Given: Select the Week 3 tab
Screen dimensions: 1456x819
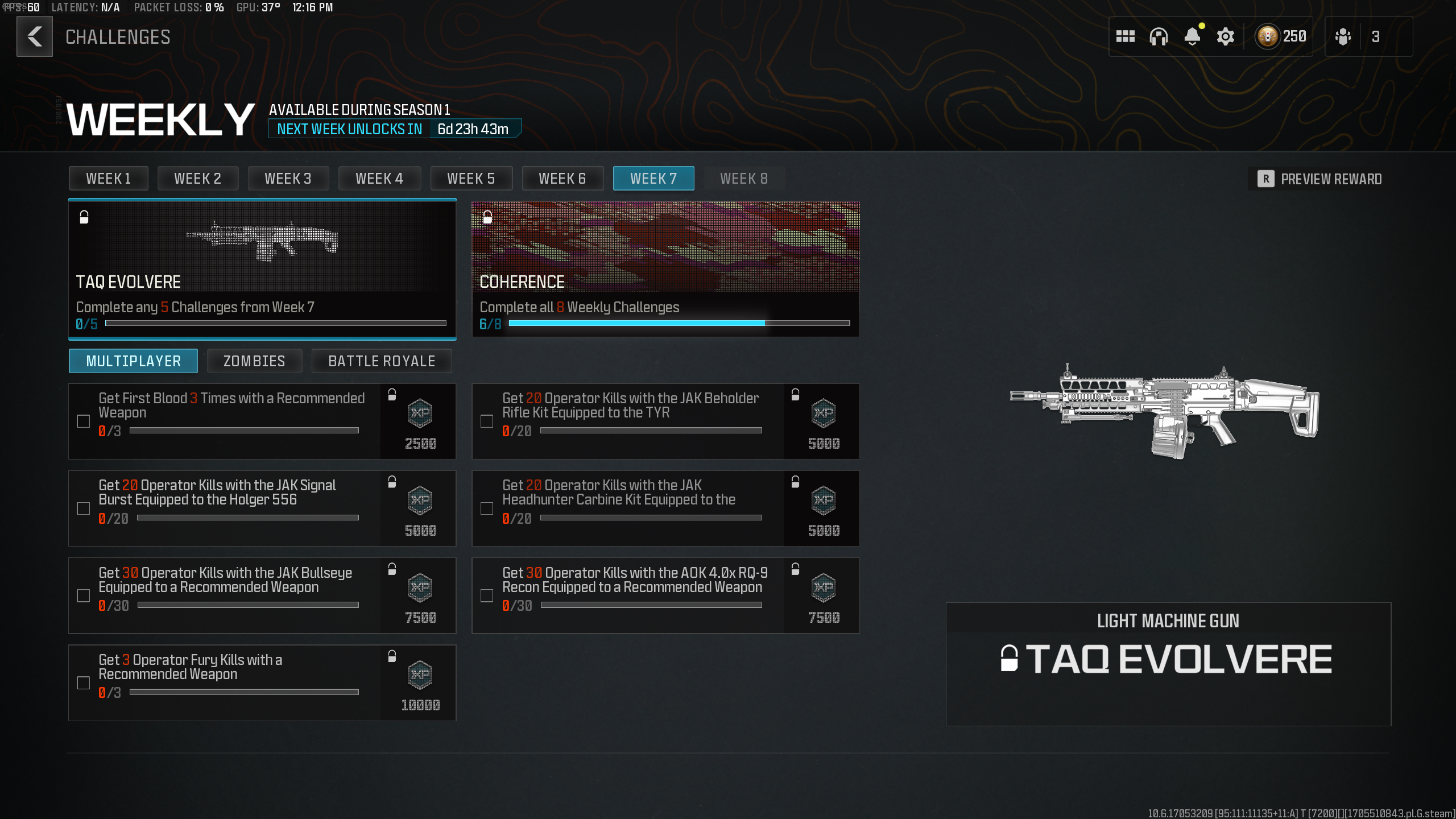Looking at the screenshot, I should [x=288, y=179].
